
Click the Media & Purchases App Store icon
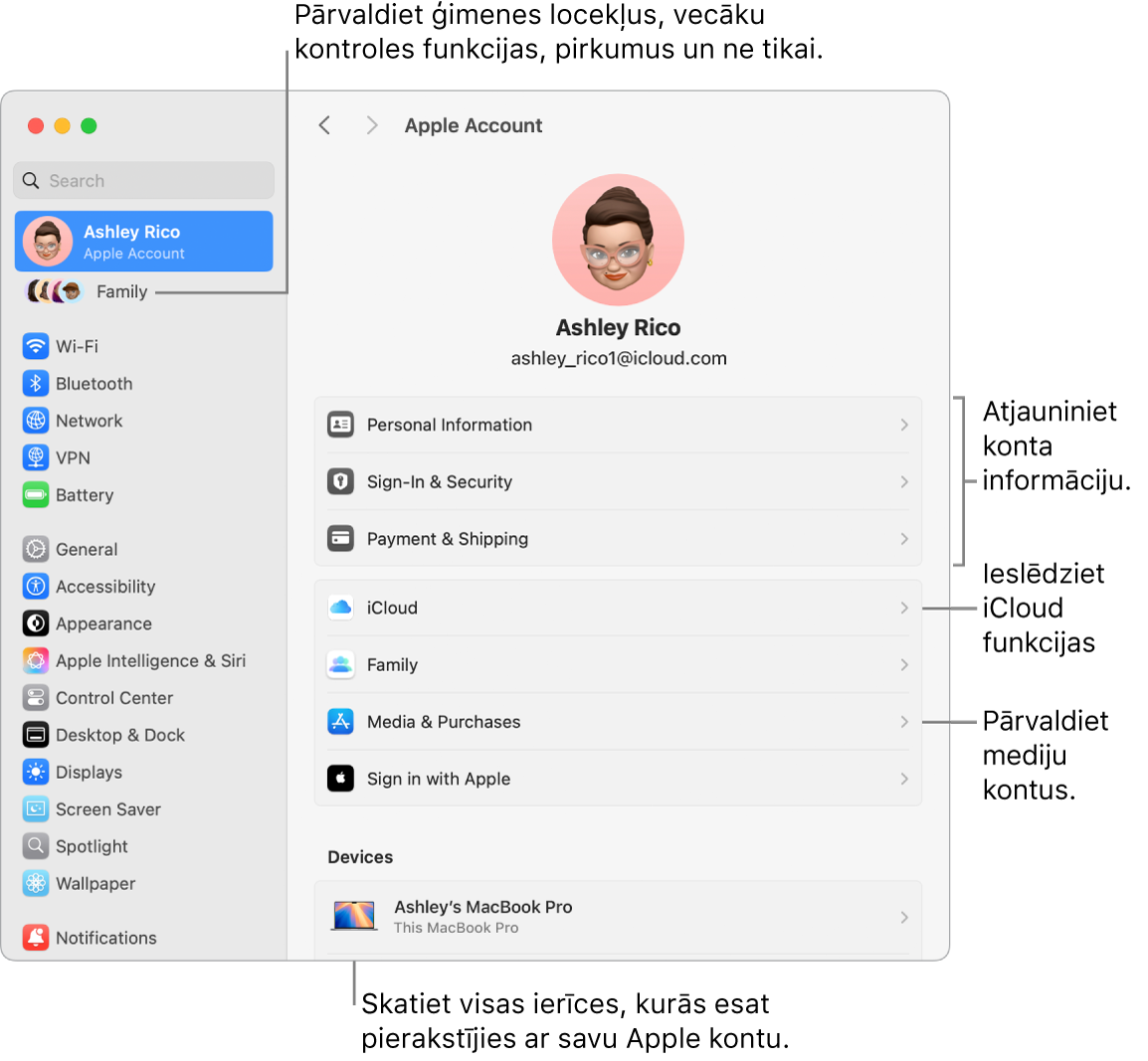[340, 722]
